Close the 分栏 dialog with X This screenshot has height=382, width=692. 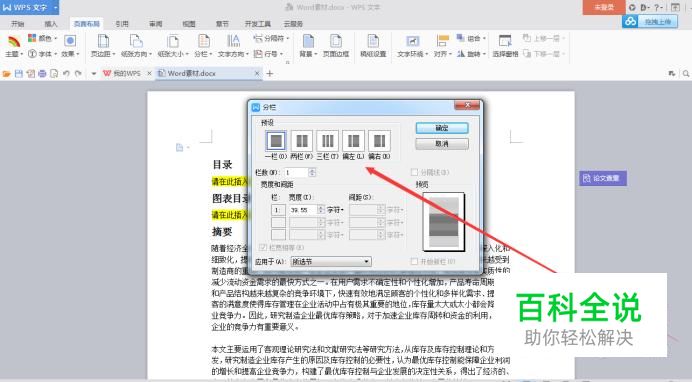(467, 105)
